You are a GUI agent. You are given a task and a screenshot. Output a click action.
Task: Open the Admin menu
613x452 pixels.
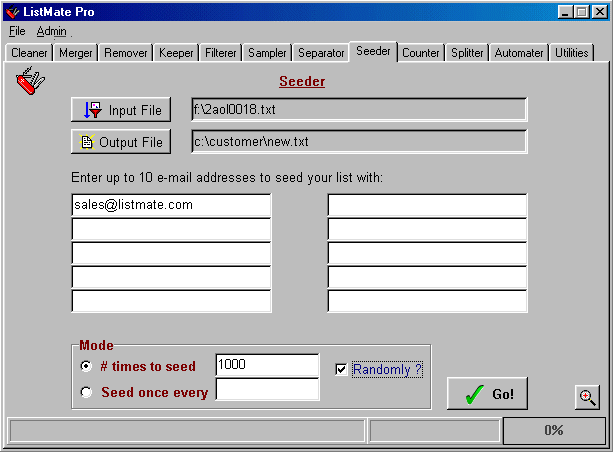51,31
